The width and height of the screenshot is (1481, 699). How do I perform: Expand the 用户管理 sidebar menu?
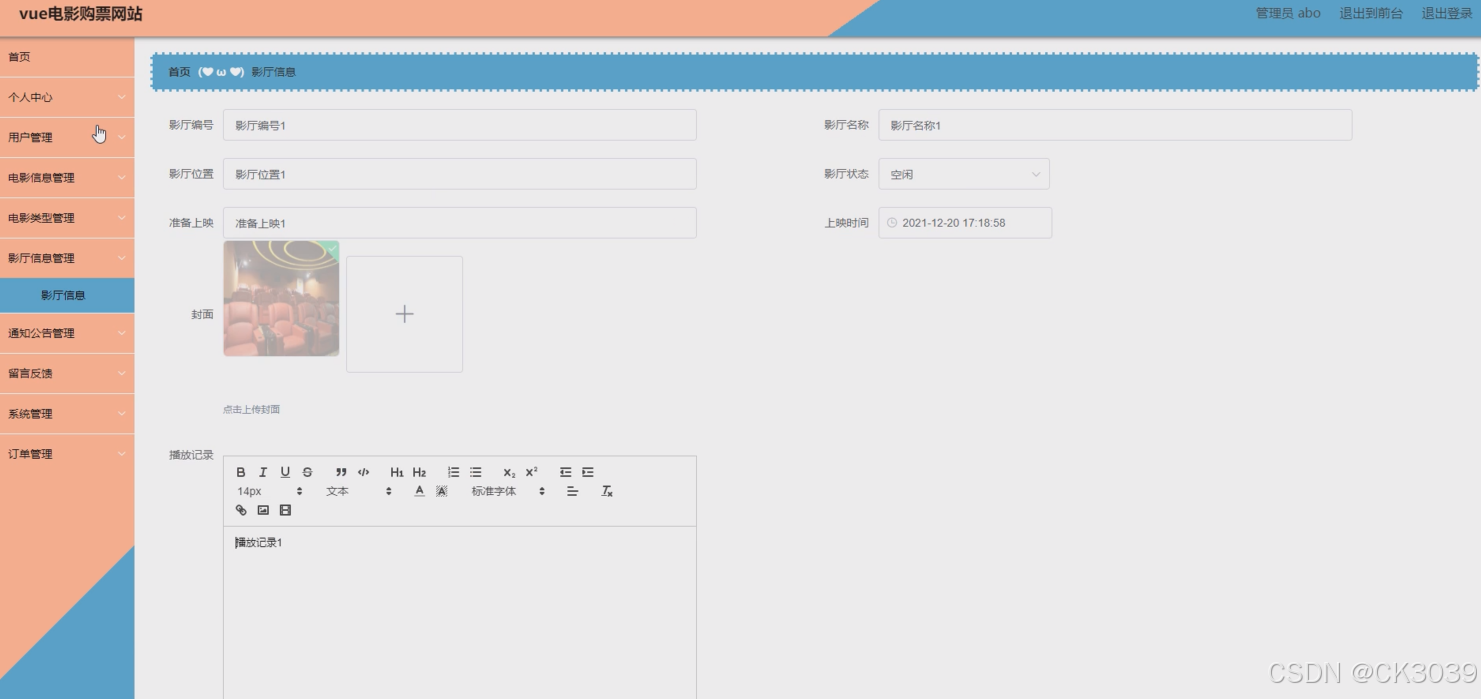click(67, 137)
